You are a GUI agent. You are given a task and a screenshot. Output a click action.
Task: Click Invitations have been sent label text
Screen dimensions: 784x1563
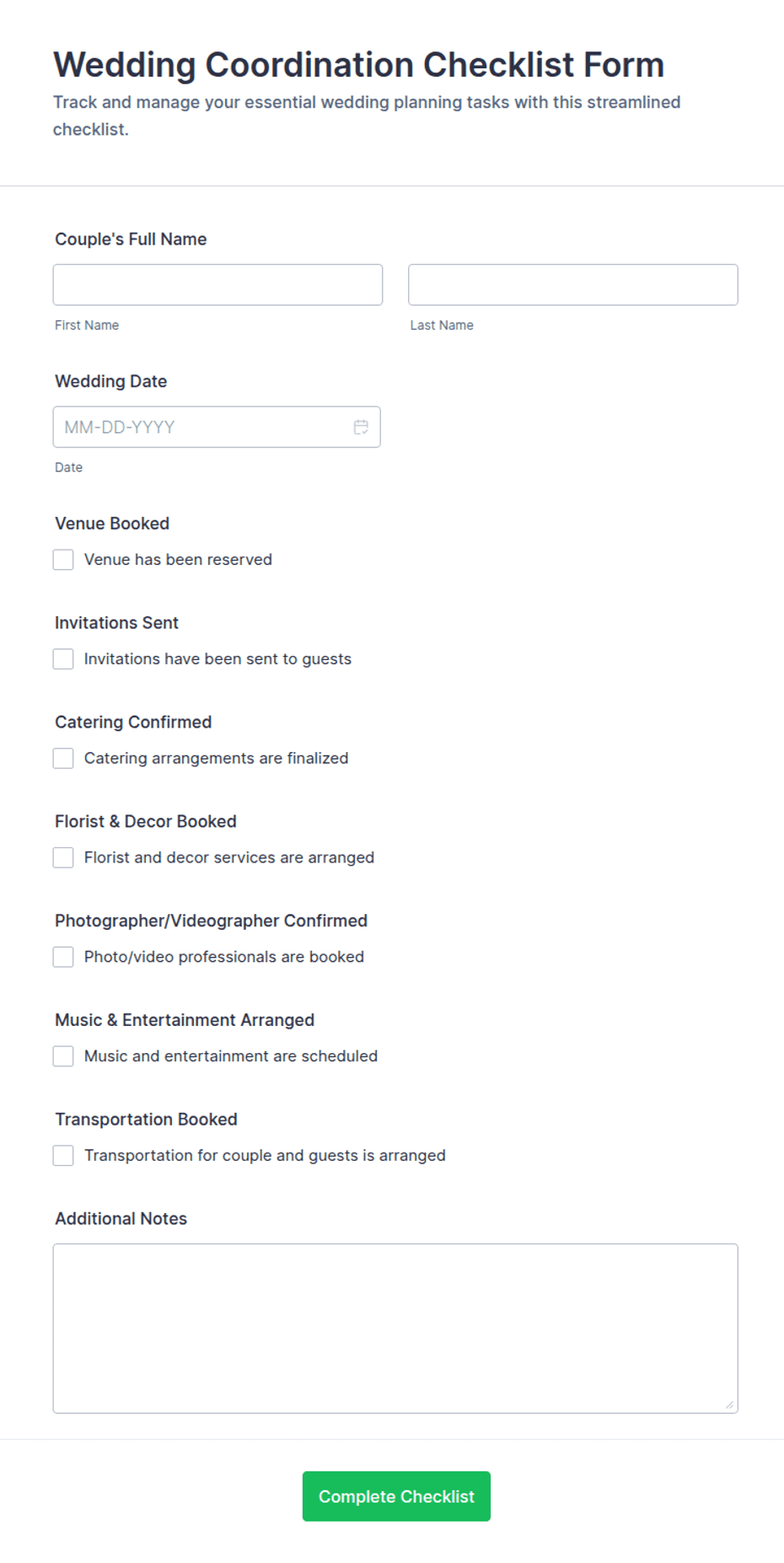(x=217, y=659)
